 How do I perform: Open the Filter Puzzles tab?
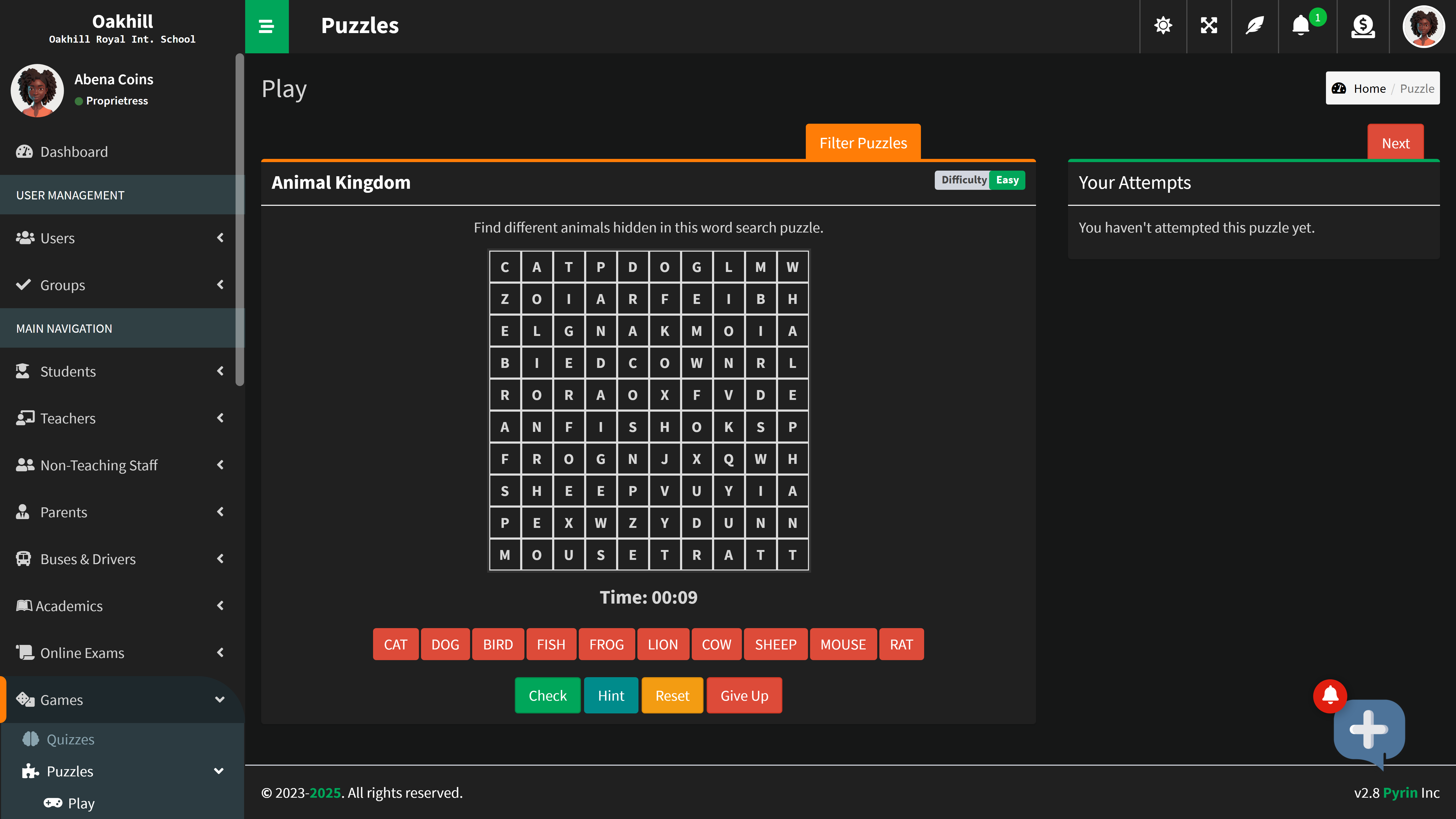coord(863,143)
